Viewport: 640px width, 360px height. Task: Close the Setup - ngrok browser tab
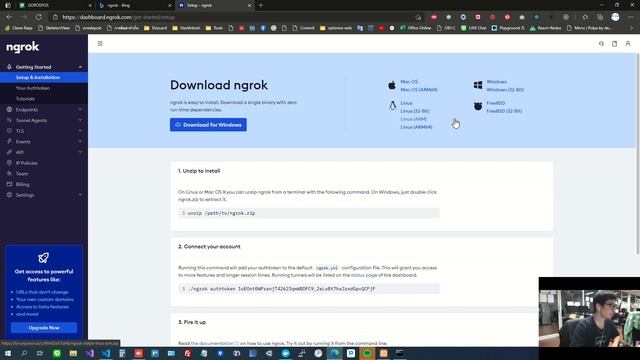249,5
